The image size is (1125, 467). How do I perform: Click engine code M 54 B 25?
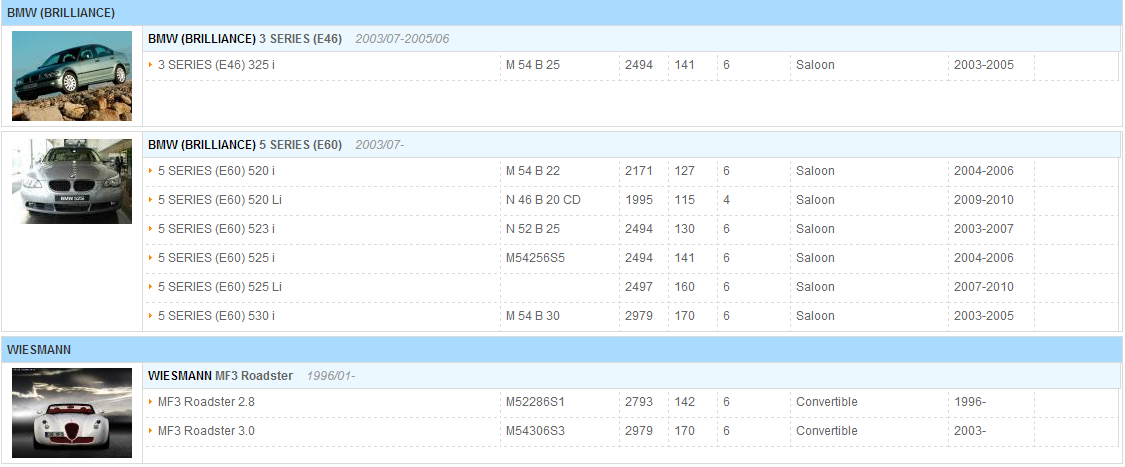pos(532,65)
